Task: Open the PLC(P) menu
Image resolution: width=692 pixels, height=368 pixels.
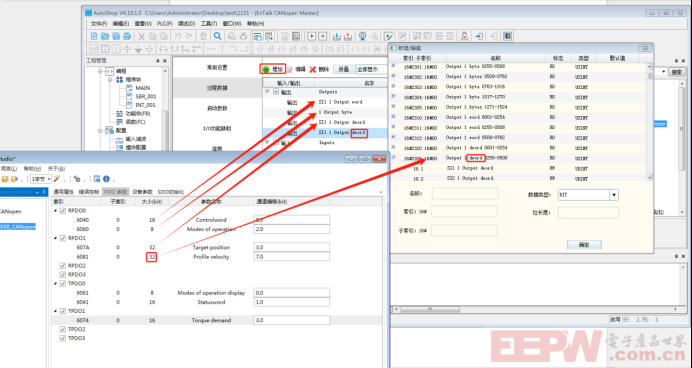Action: click(165, 24)
